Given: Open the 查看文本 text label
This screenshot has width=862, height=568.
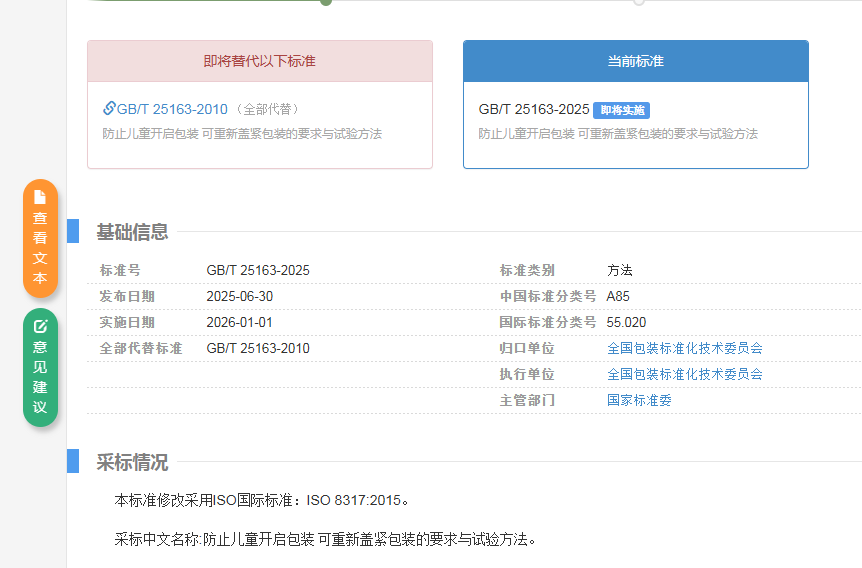Looking at the screenshot, I should tap(40, 248).
